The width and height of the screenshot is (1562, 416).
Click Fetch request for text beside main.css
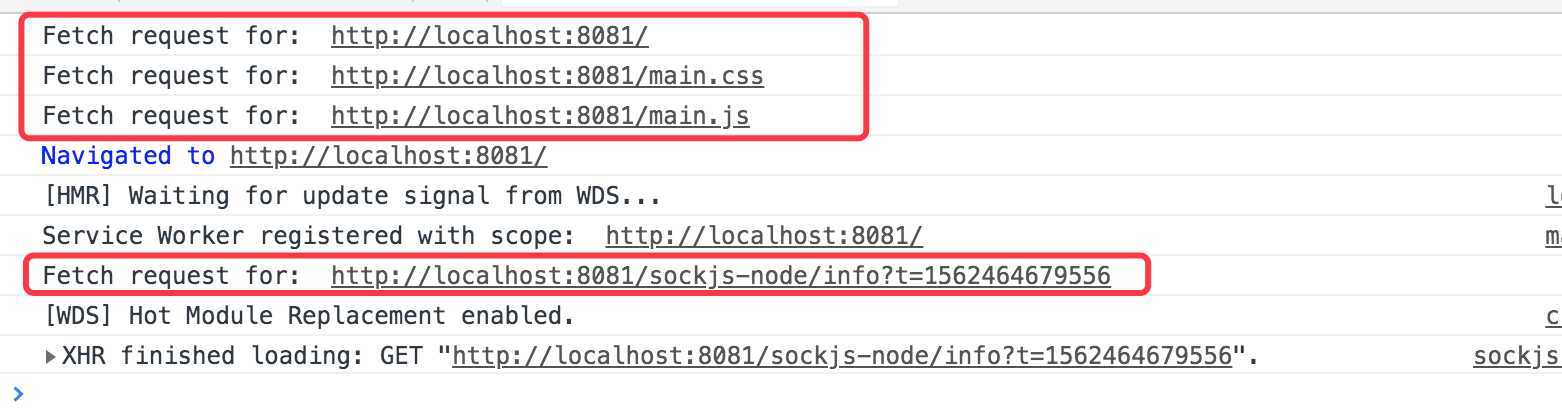(x=171, y=76)
